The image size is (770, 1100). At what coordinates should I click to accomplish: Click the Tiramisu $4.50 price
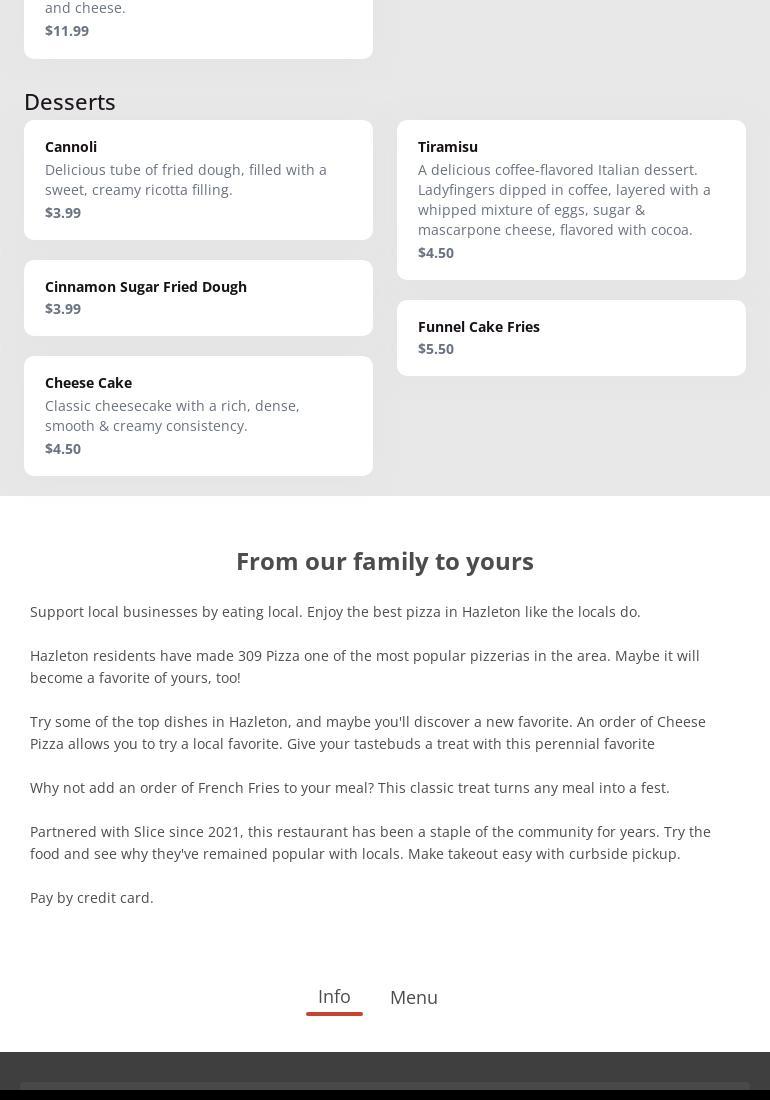click(436, 253)
